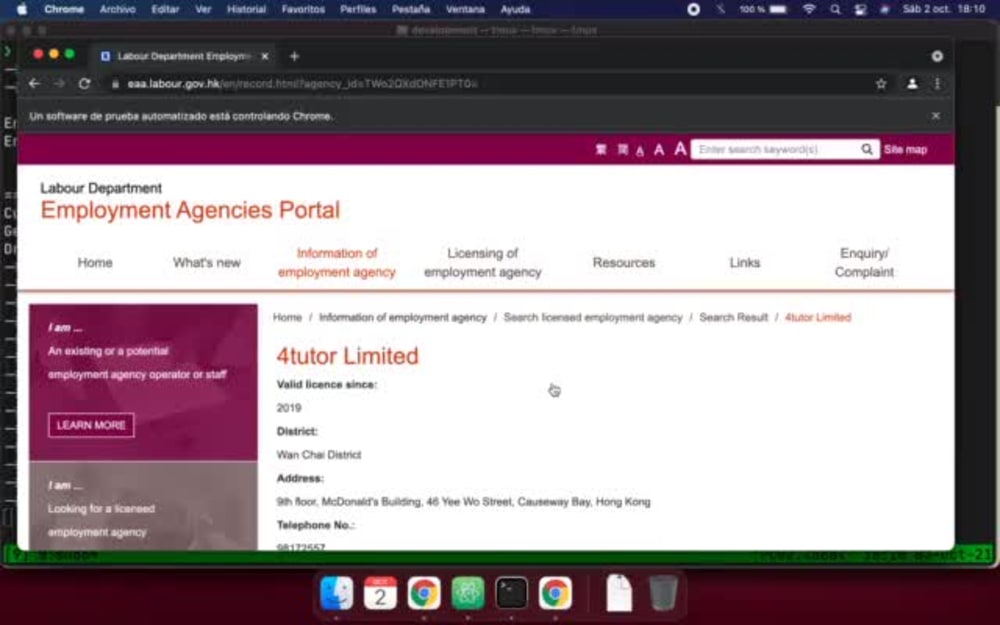Screen dimensions: 1000x625
Task: Select the smallest text size A
Action: (640, 151)
